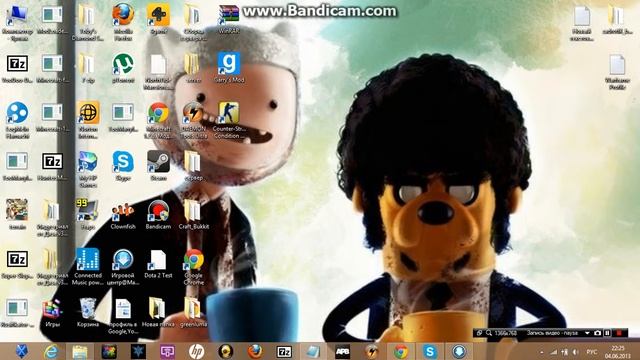
Task: Click the magnifier icon on Bandicam bar
Action: (489, 333)
